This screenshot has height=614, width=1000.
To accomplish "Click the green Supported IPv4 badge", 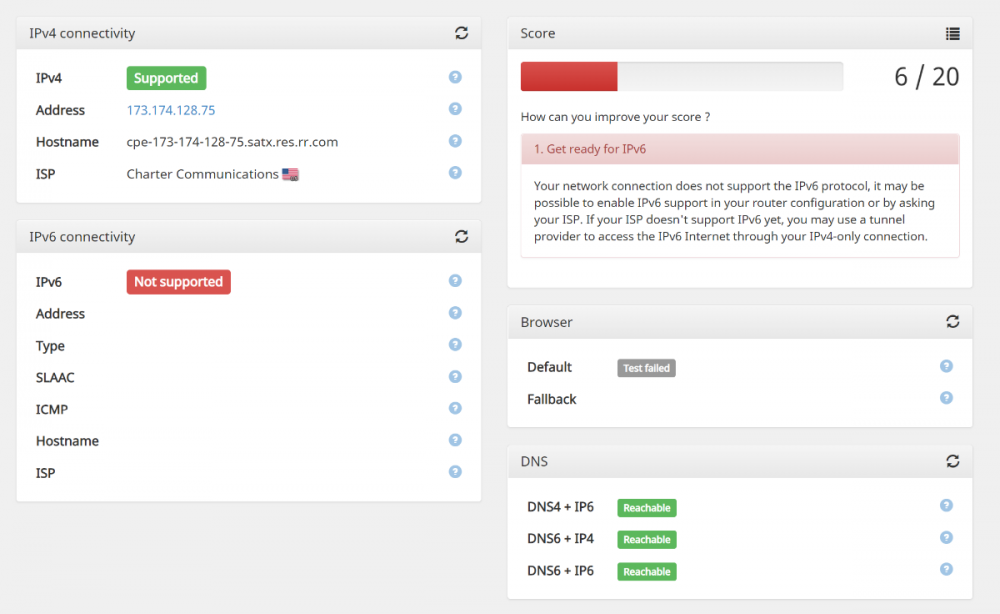I will click(x=166, y=78).
